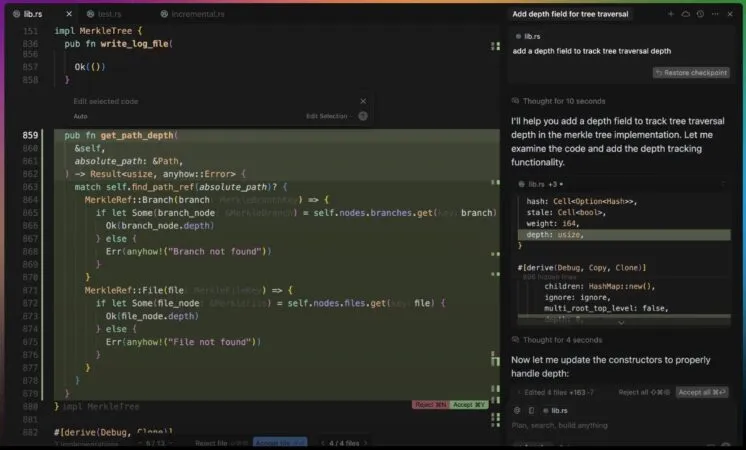The height and width of the screenshot is (450, 746).
Task: Click line number 864 in the gutter
Action: coord(30,199)
